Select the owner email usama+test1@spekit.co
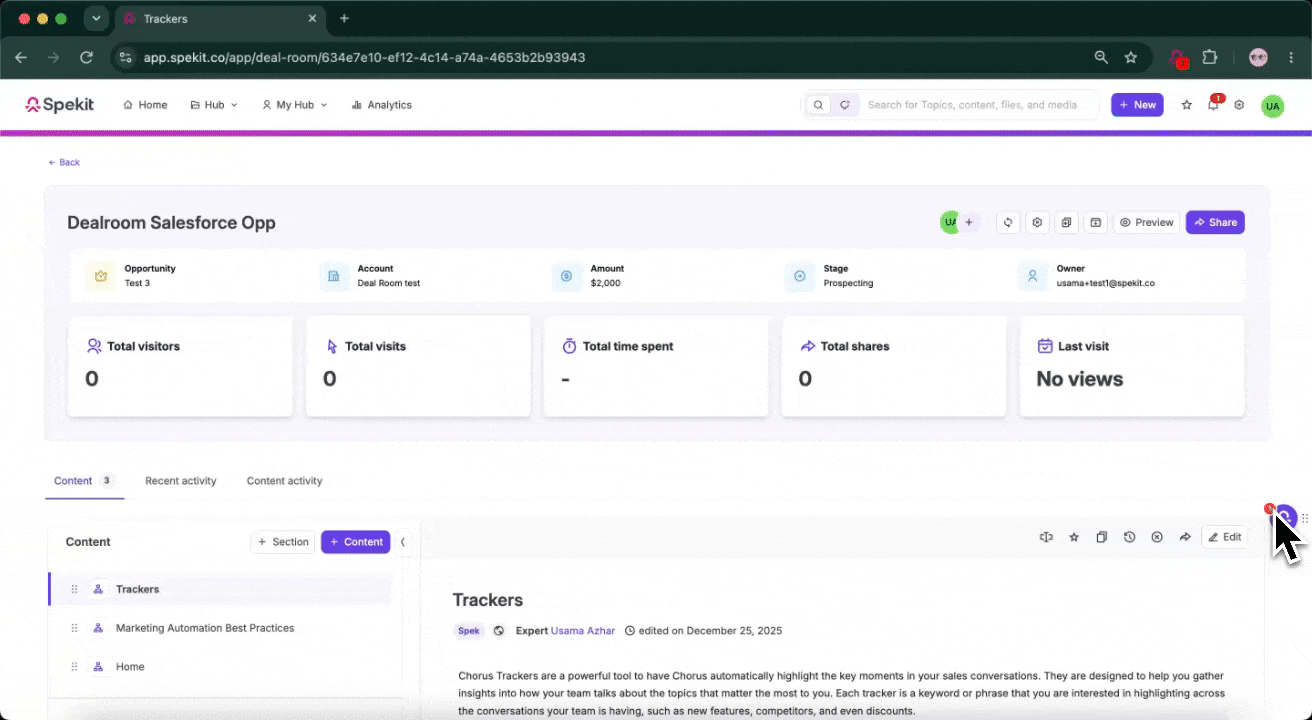 click(x=1105, y=283)
